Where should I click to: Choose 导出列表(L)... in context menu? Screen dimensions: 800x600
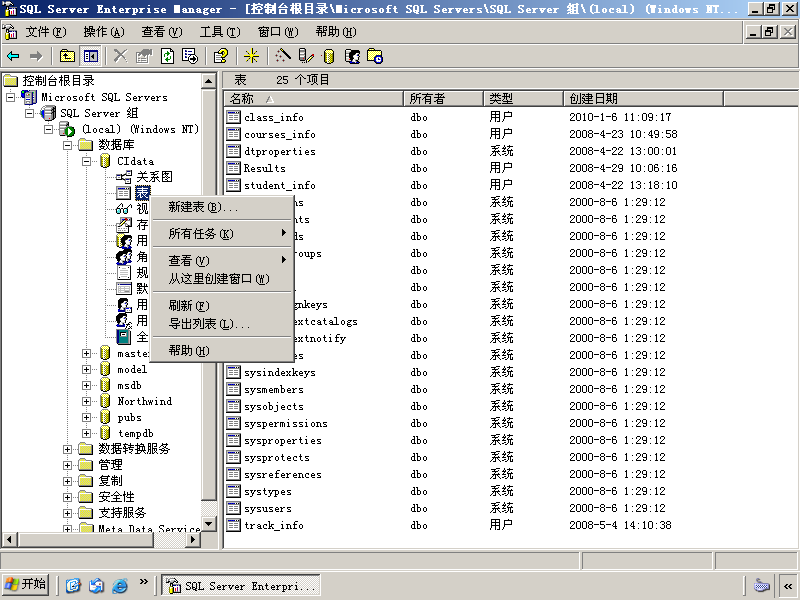point(222,323)
